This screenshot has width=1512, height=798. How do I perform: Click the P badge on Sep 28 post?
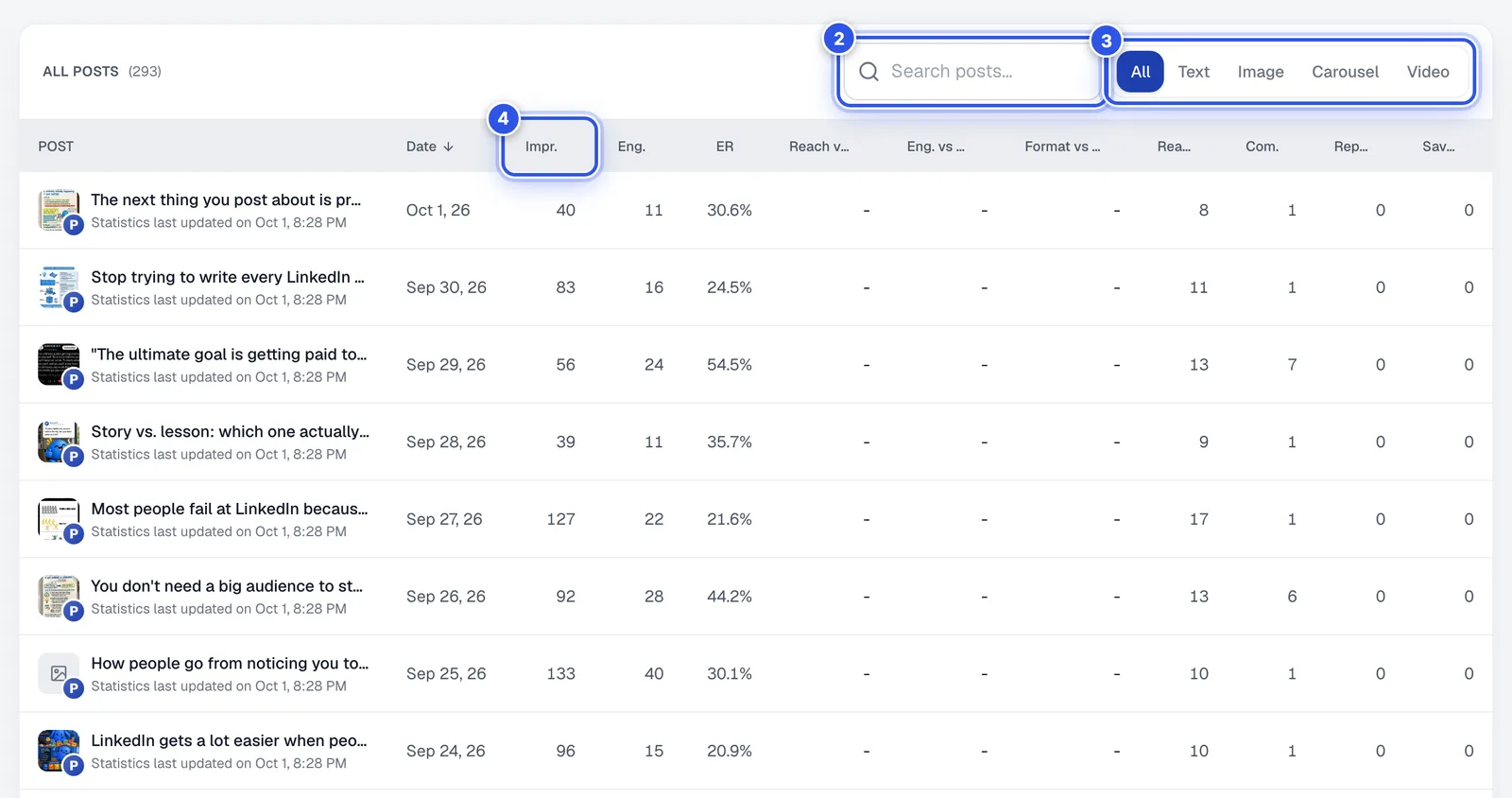pyautogui.click(x=74, y=457)
